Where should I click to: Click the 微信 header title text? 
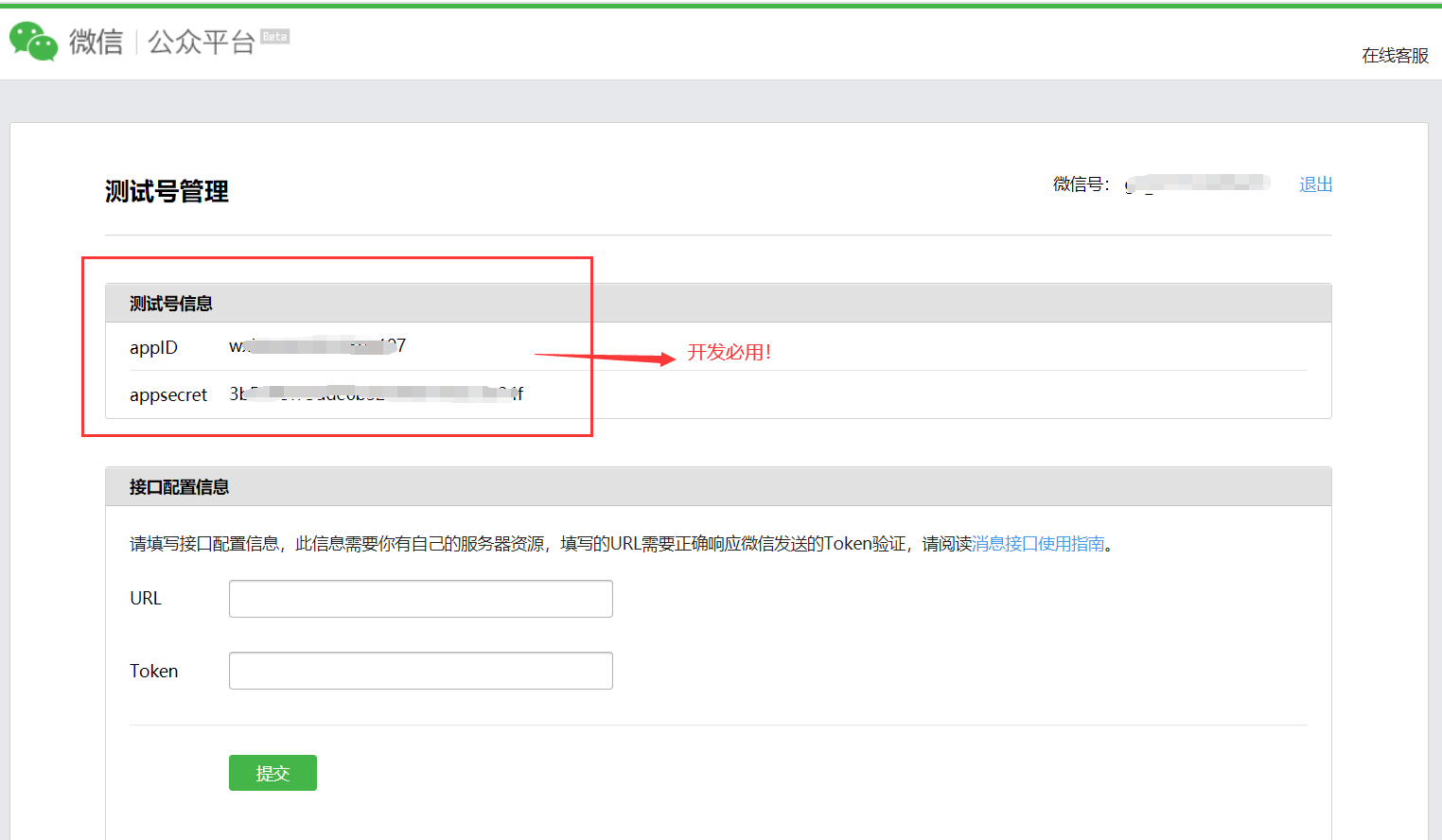pyautogui.click(x=96, y=42)
